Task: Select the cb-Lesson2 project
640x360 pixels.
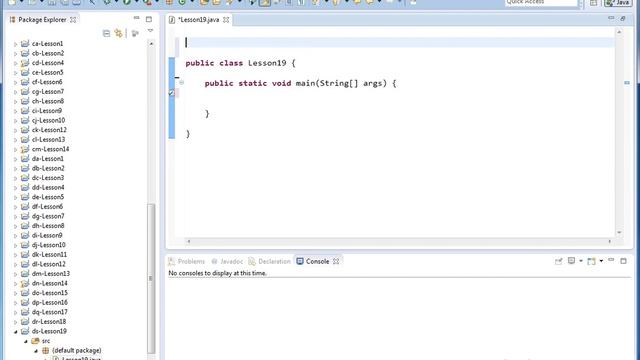Action: pyautogui.click(x=48, y=53)
